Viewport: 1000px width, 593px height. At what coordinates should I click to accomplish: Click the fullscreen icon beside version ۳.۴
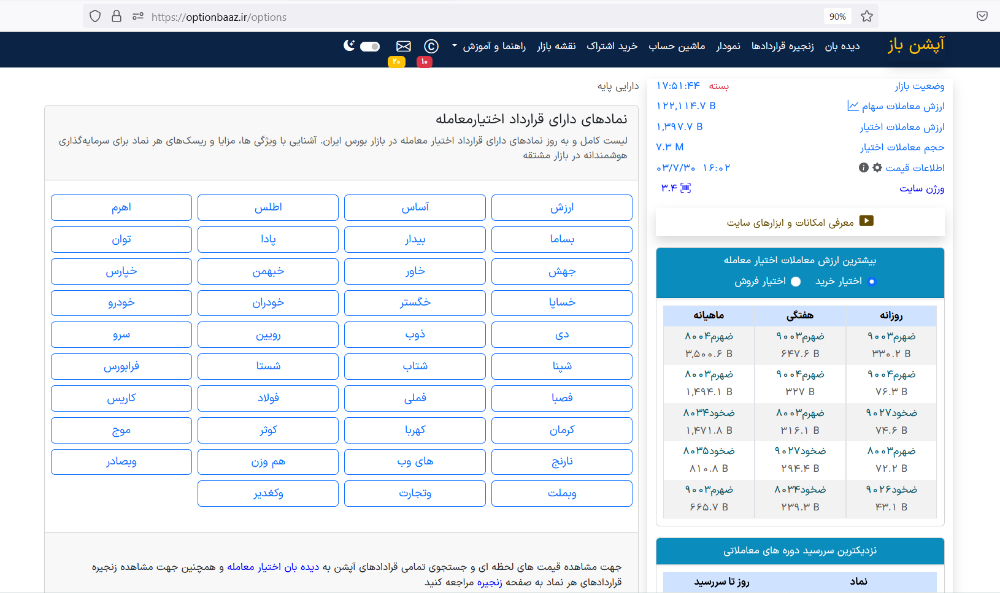[686, 188]
